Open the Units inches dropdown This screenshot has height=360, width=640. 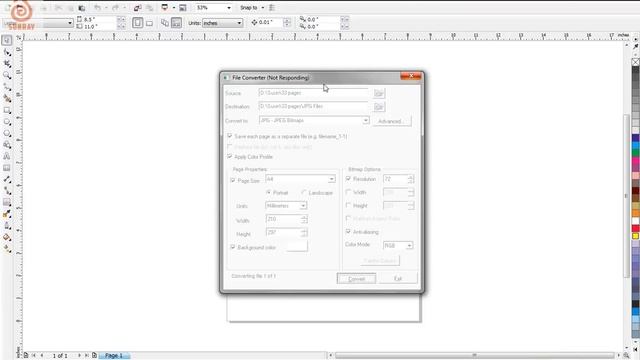tap(239, 23)
